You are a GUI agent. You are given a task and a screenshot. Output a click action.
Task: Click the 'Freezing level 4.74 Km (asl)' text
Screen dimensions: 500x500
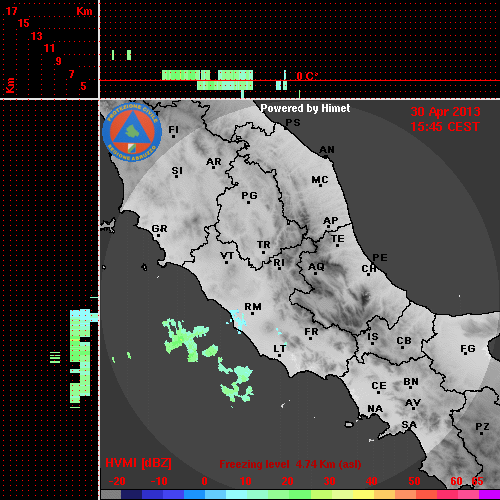290,464
